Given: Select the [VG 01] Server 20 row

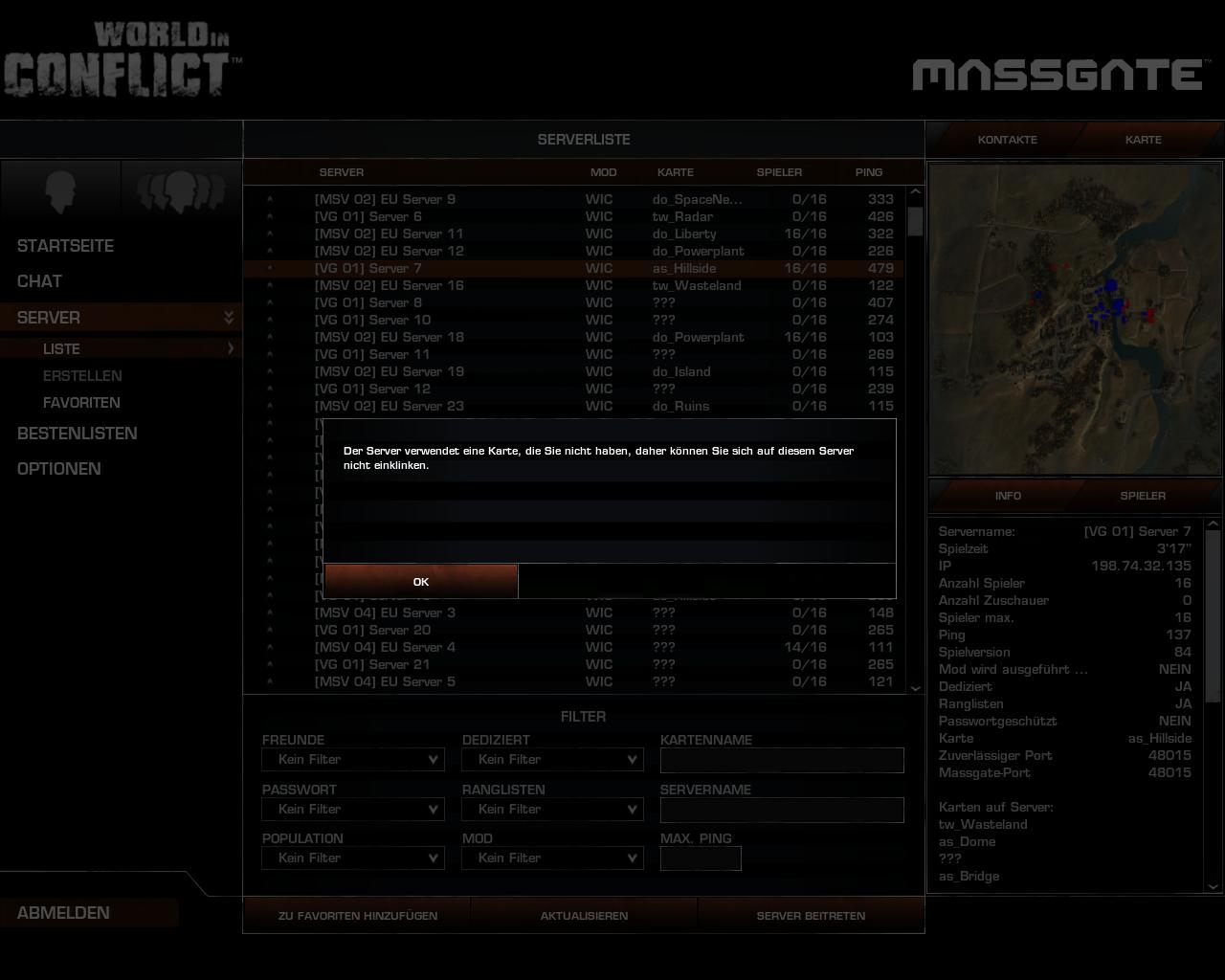Looking at the screenshot, I should coord(573,630).
